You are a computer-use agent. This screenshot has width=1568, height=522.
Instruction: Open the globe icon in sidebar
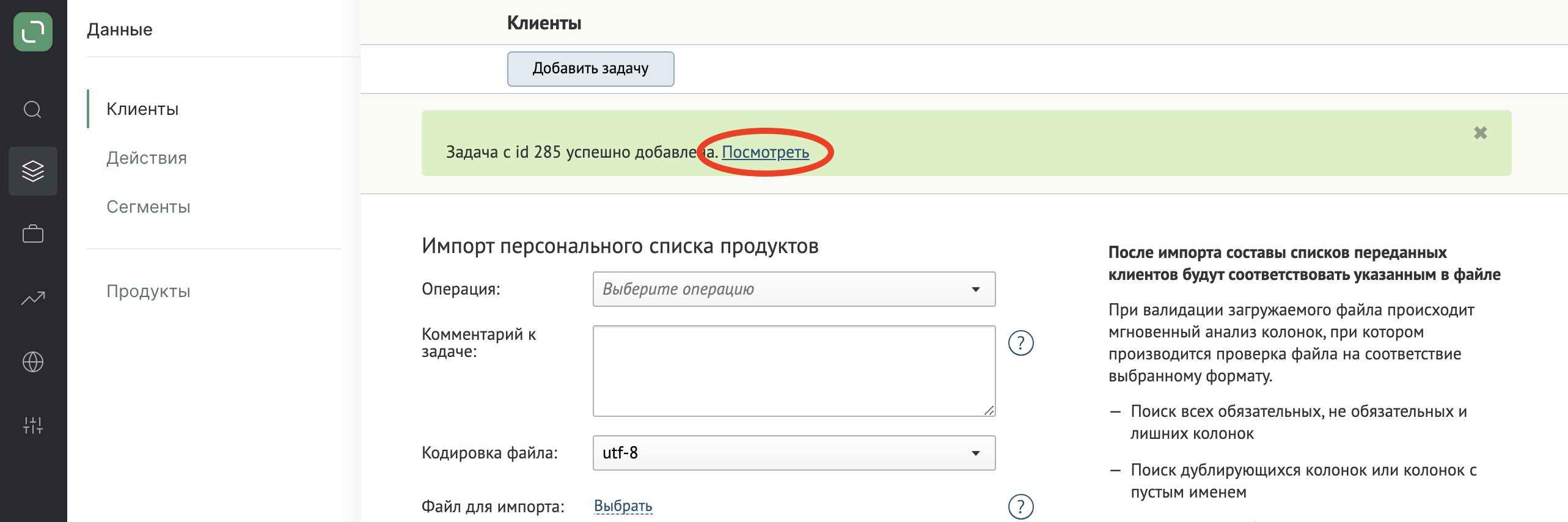click(33, 362)
